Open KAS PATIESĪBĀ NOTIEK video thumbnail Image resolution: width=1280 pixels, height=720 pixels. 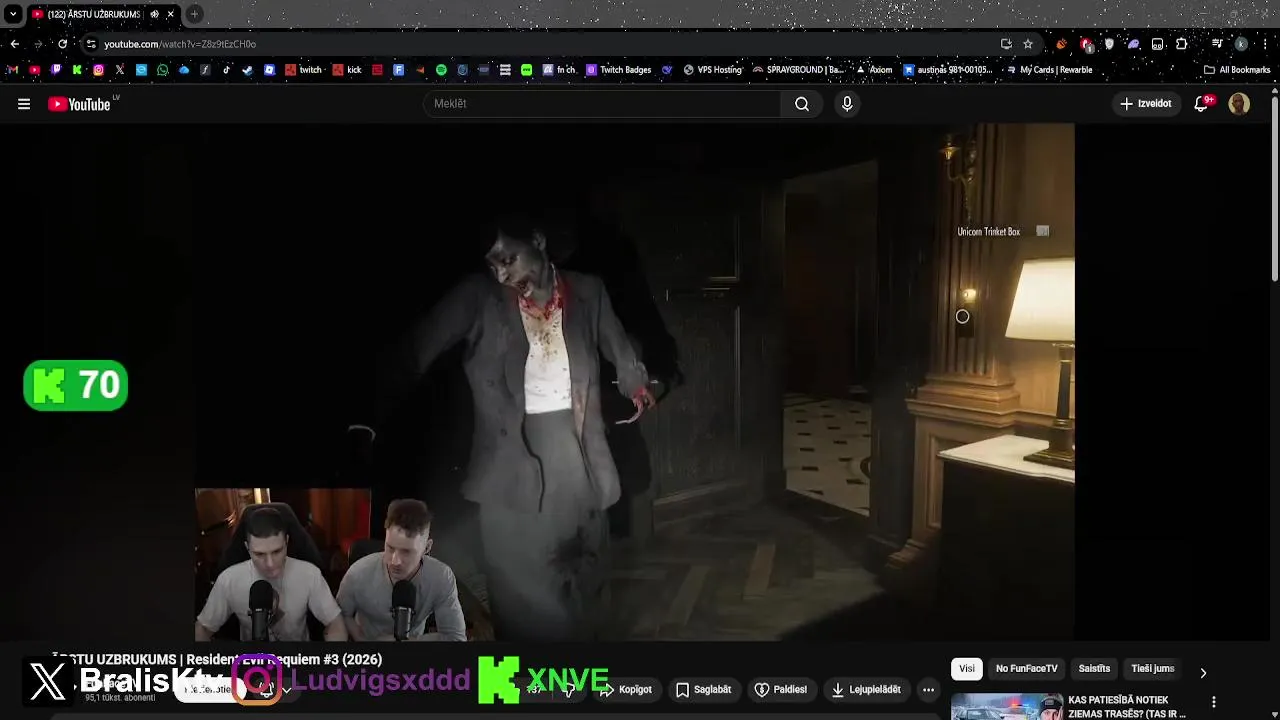coord(1007,706)
